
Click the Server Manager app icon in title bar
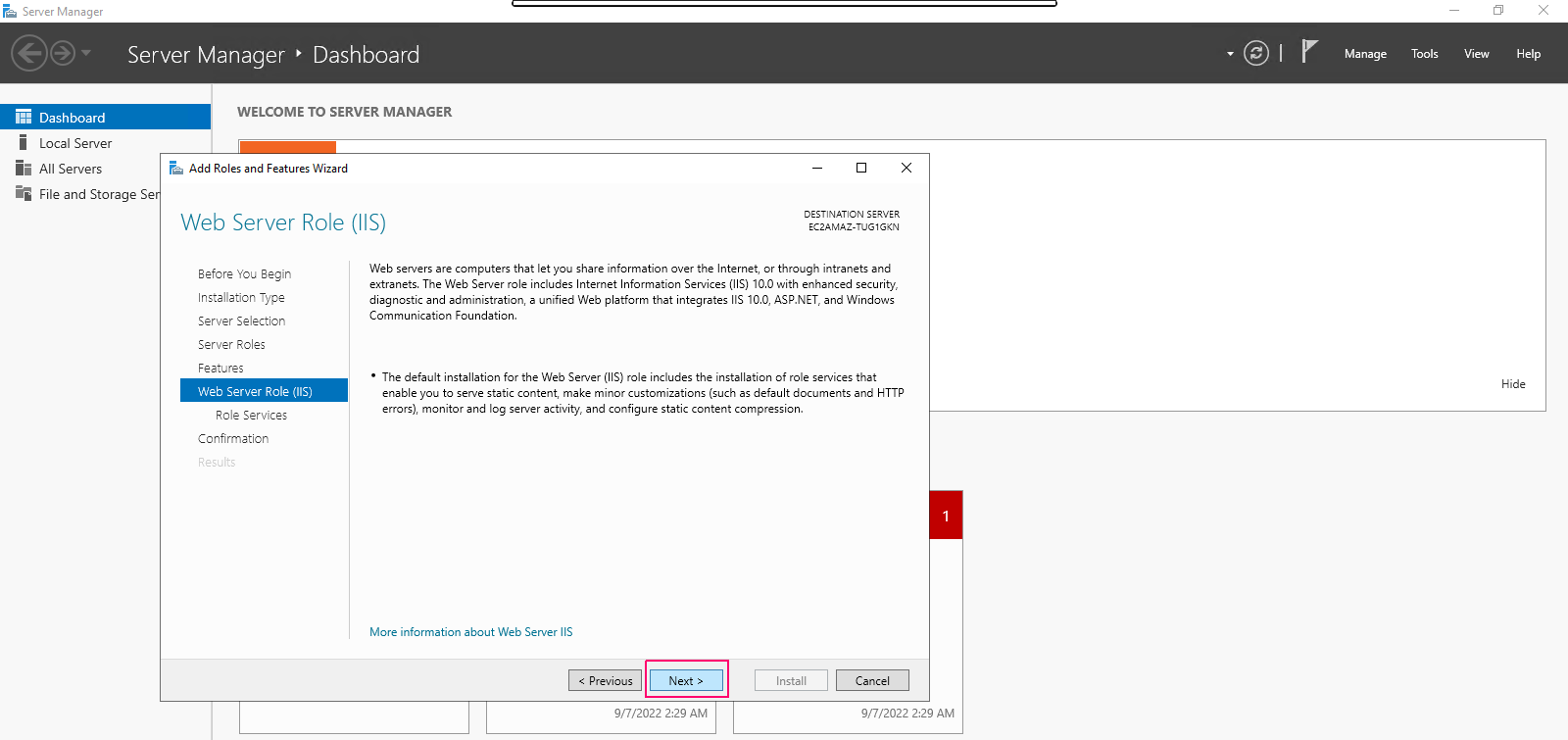click(x=10, y=11)
